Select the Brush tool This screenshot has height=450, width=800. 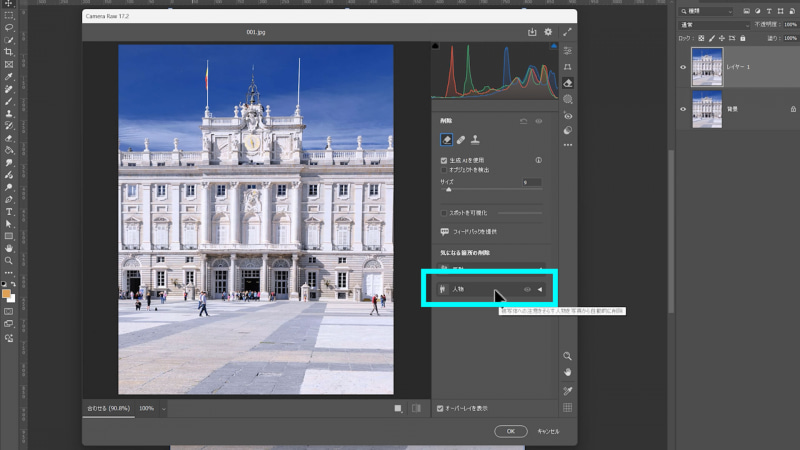tap(9, 102)
